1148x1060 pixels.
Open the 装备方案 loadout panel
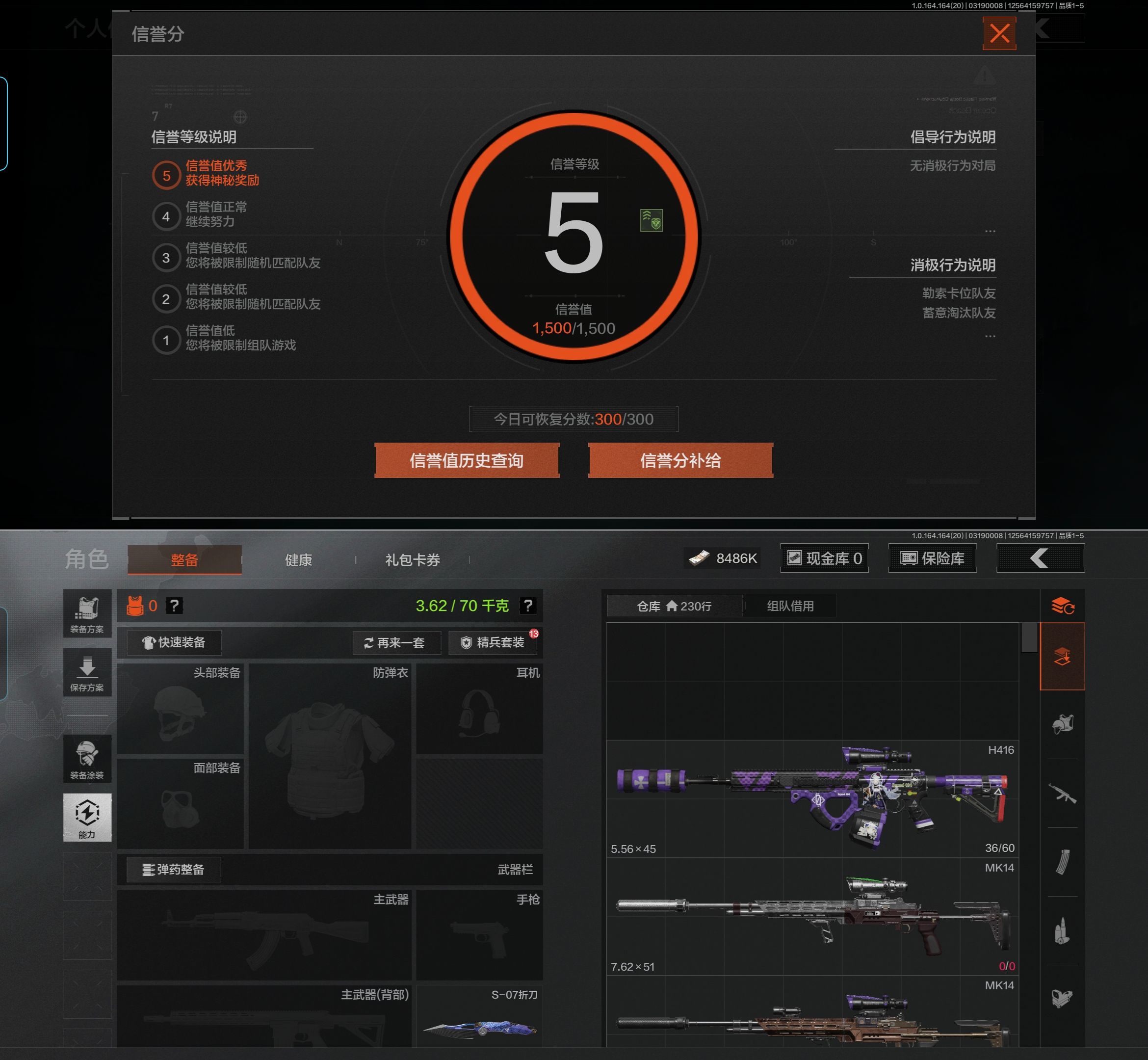coord(87,613)
